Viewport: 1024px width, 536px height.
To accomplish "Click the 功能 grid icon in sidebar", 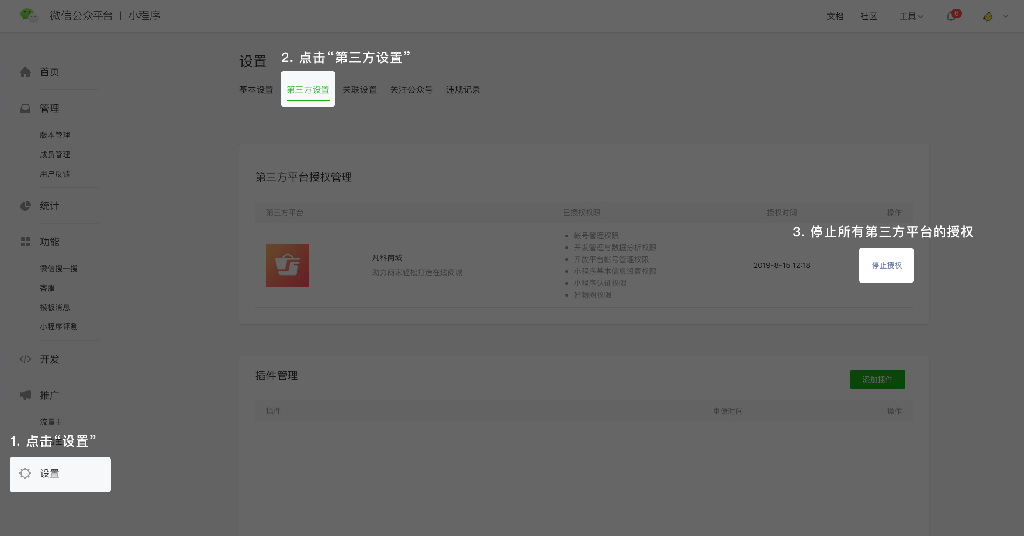I will tap(26, 242).
